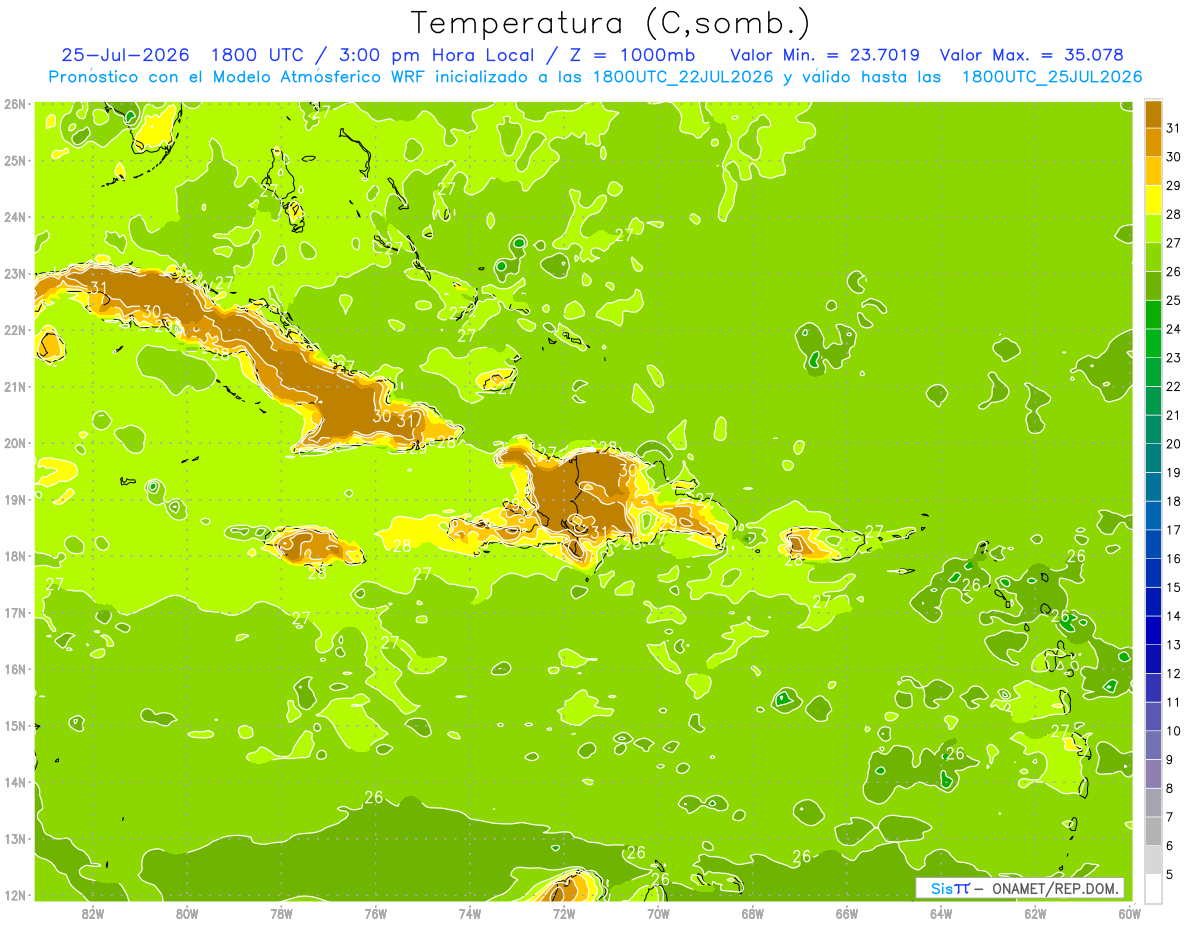Click the "1800UTC_25JUL2026" valid-until time
1200x927 pixels.
coord(1052,77)
